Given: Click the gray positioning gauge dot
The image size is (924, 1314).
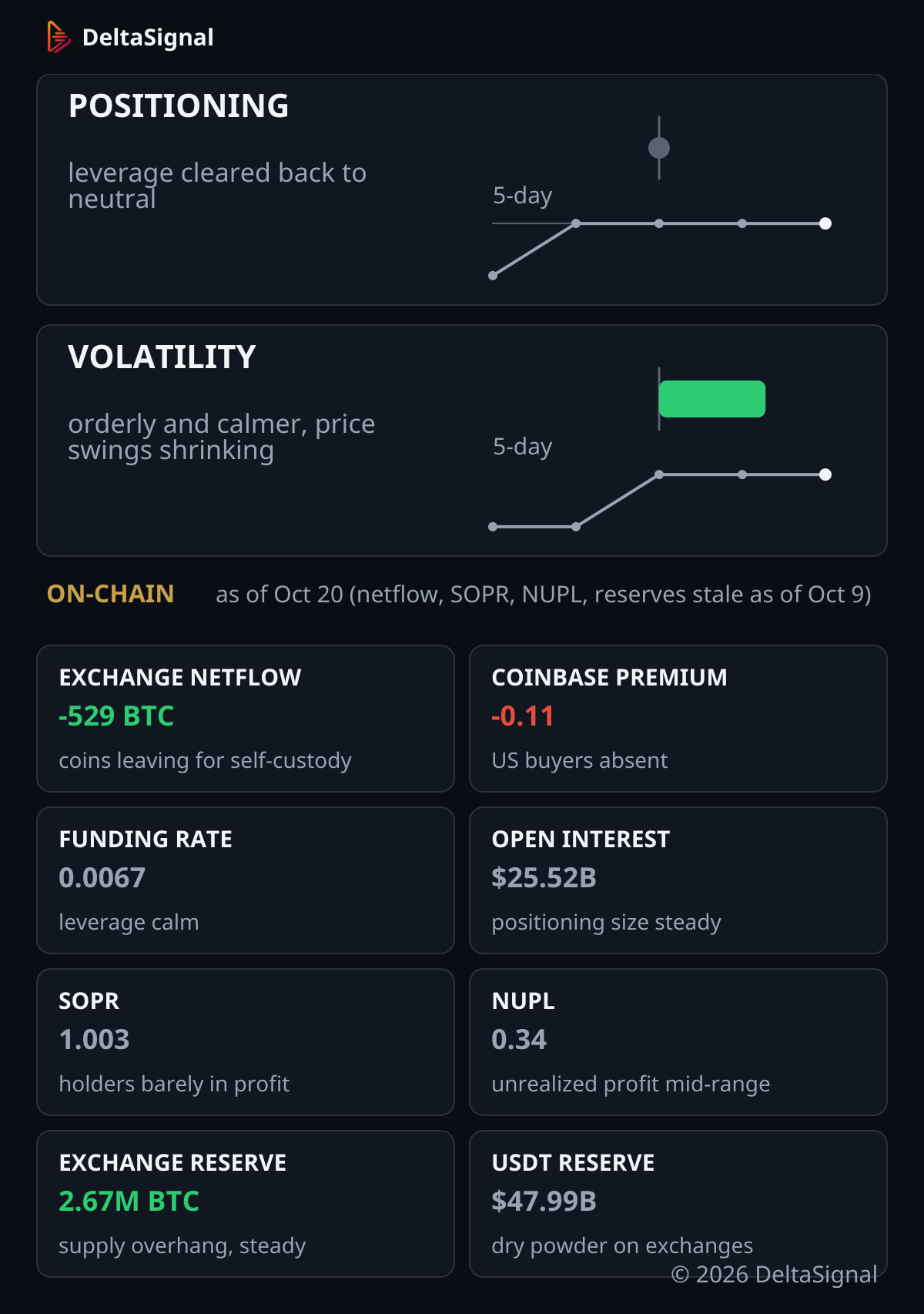Looking at the screenshot, I should coord(659,148).
